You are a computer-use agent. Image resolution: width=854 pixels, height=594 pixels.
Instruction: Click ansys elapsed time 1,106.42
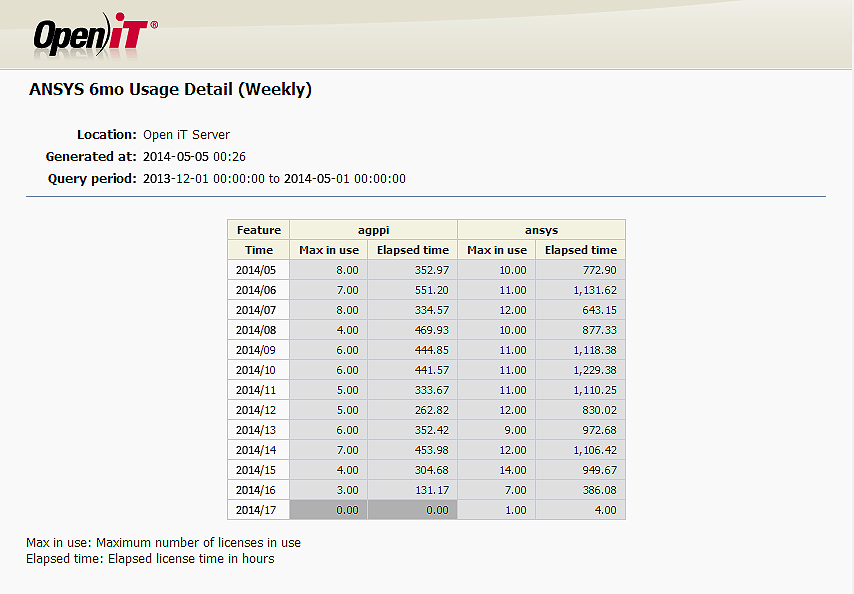click(581, 450)
